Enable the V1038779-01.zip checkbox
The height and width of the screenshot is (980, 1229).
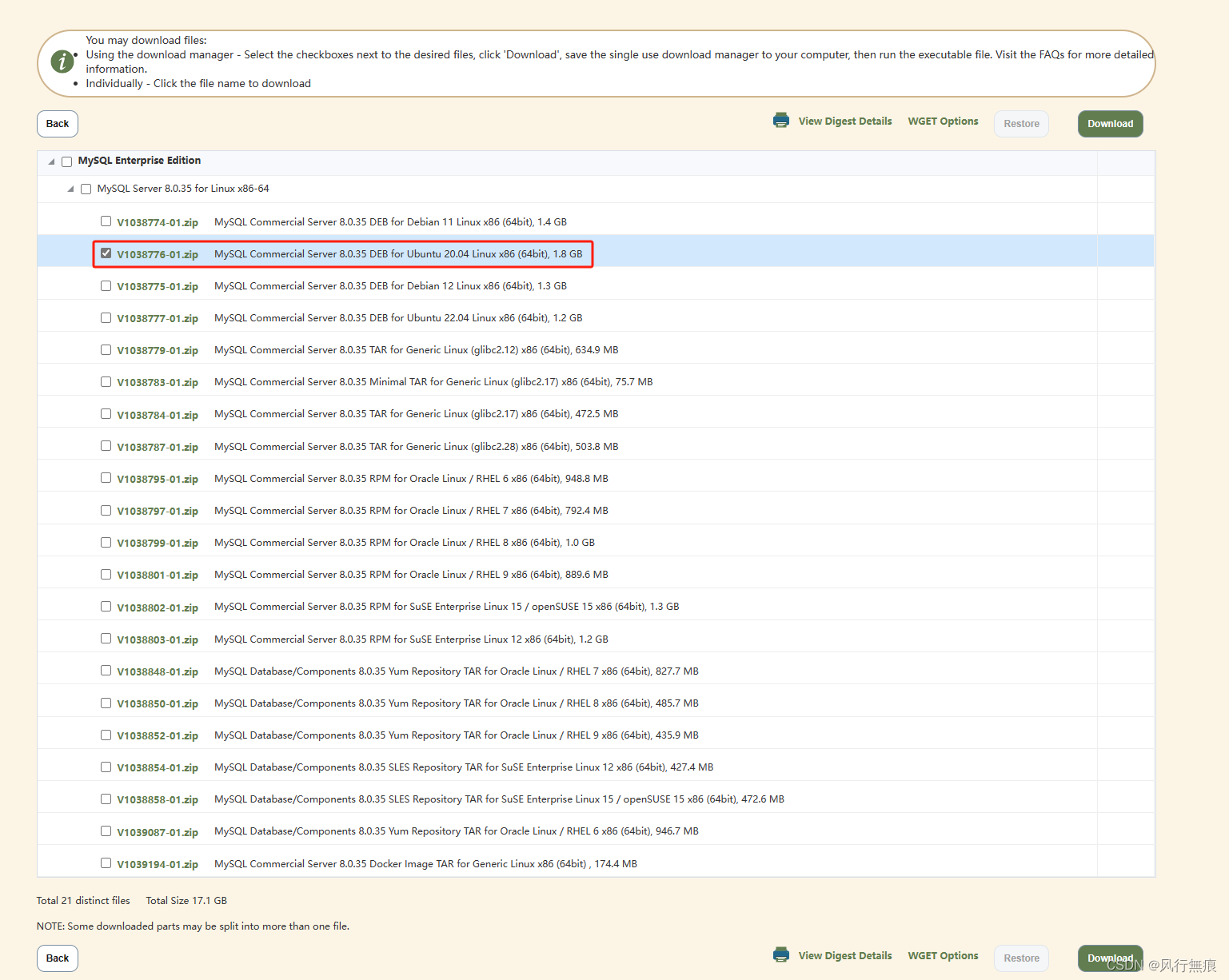click(106, 349)
